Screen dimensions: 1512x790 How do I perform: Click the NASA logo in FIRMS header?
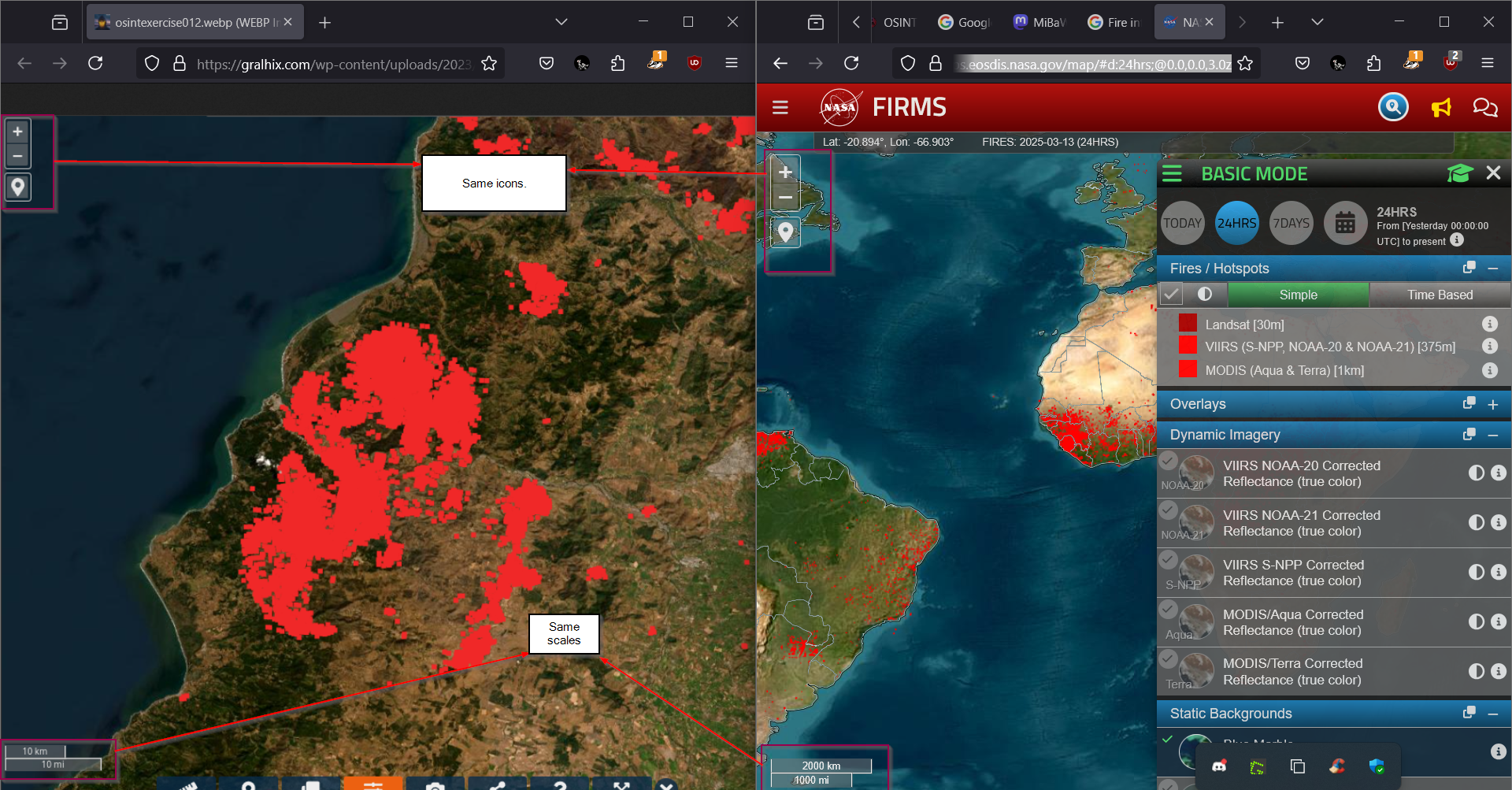pos(839,107)
